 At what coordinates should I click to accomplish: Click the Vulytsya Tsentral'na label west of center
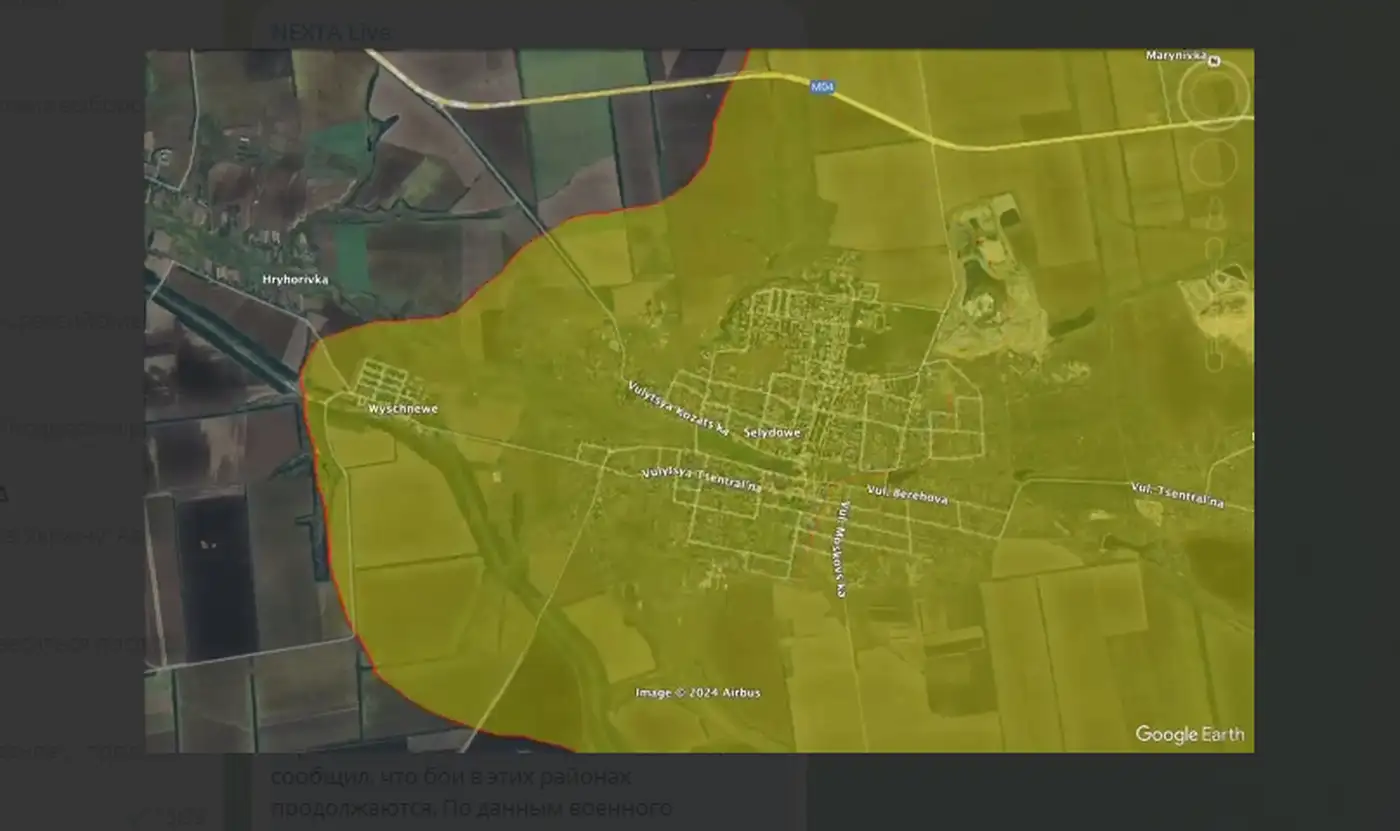coord(702,480)
